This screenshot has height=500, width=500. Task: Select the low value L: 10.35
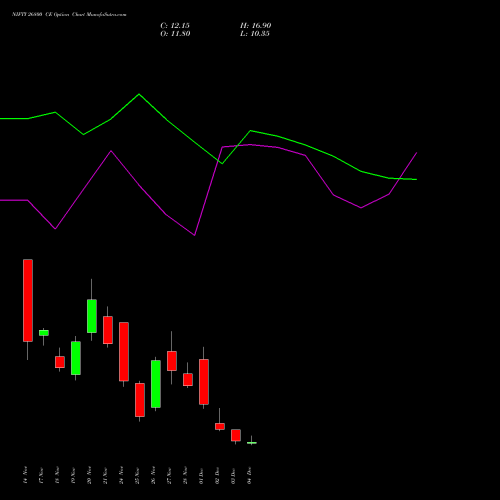tap(255, 34)
